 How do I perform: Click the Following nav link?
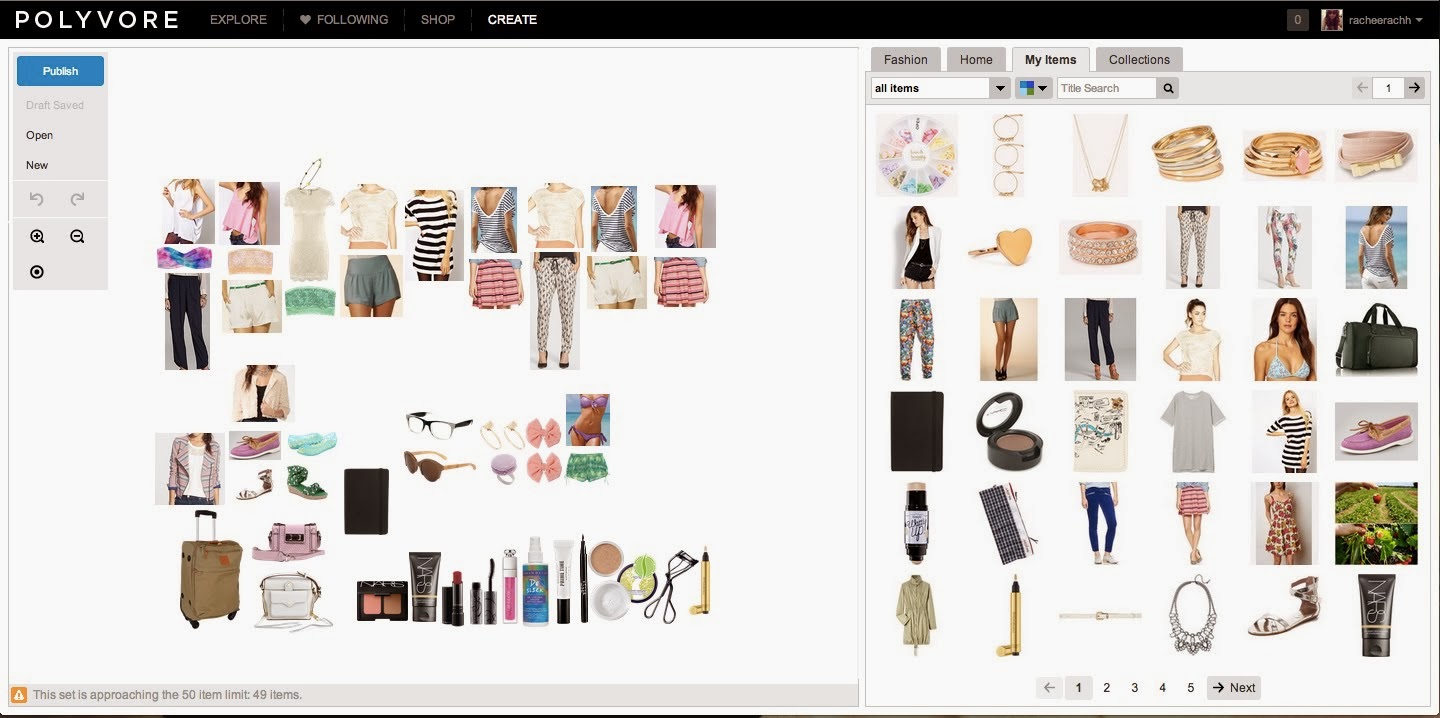[x=352, y=19]
